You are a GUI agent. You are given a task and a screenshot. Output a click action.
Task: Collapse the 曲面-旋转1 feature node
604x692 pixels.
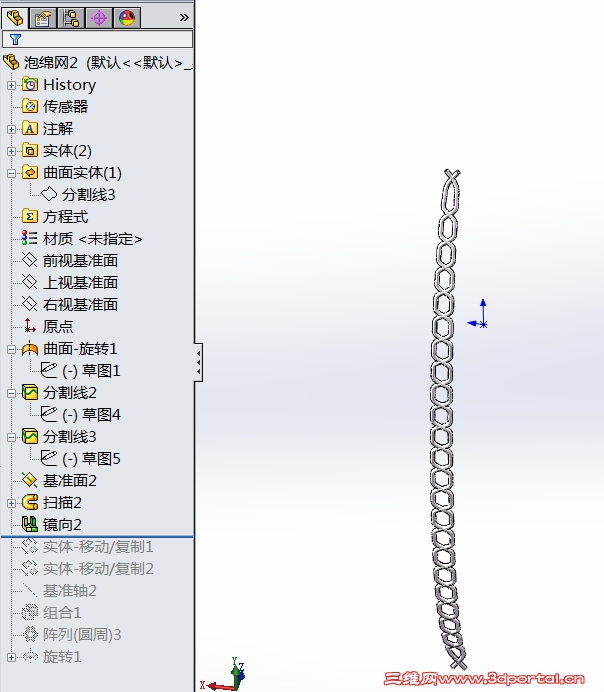pos(11,350)
